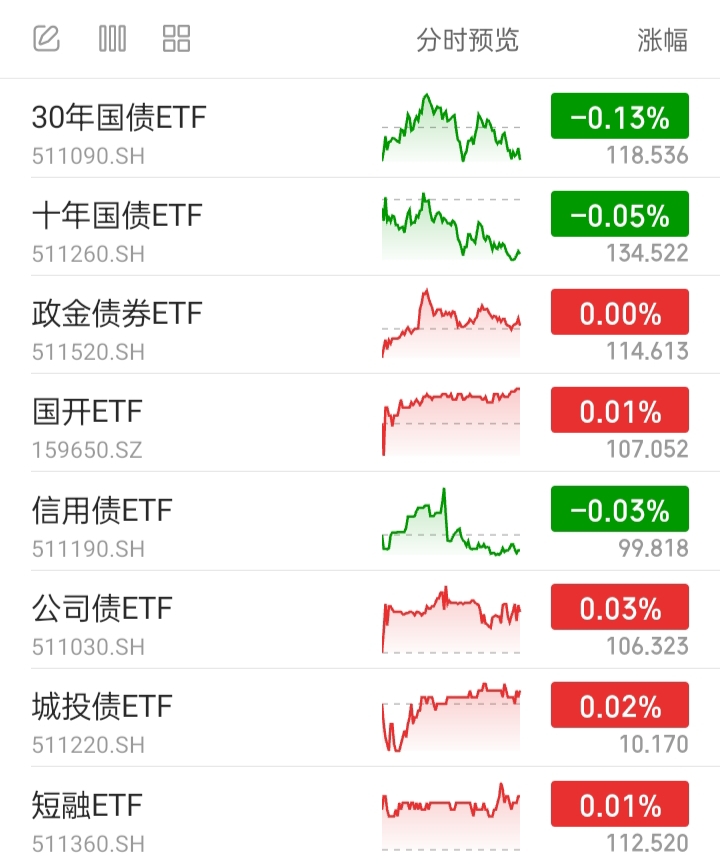Toggle the 0.00% badge for 政金债券ETF
This screenshot has width=720, height=864.
(x=620, y=313)
